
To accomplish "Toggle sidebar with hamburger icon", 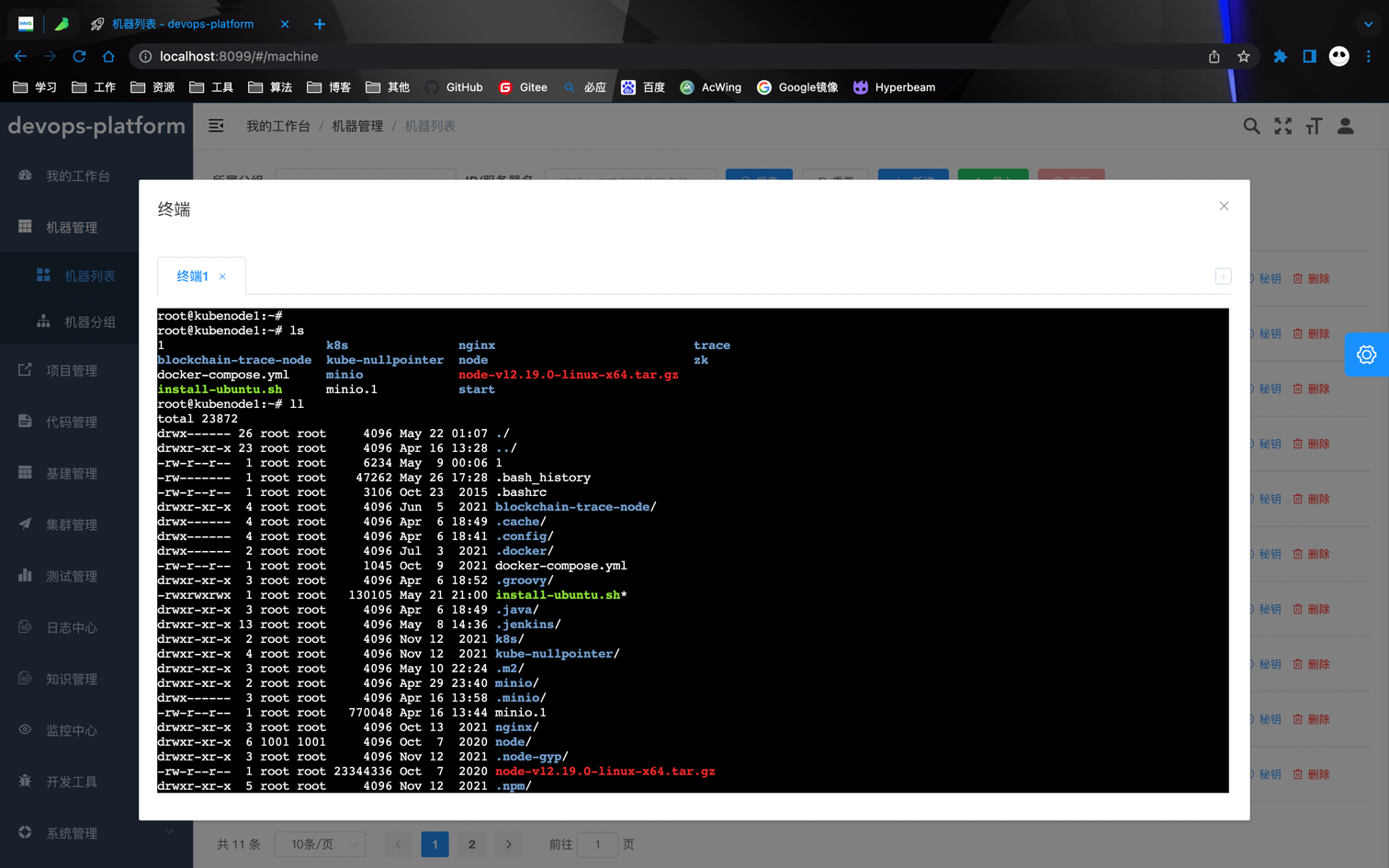I will pyautogui.click(x=216, y=126).
